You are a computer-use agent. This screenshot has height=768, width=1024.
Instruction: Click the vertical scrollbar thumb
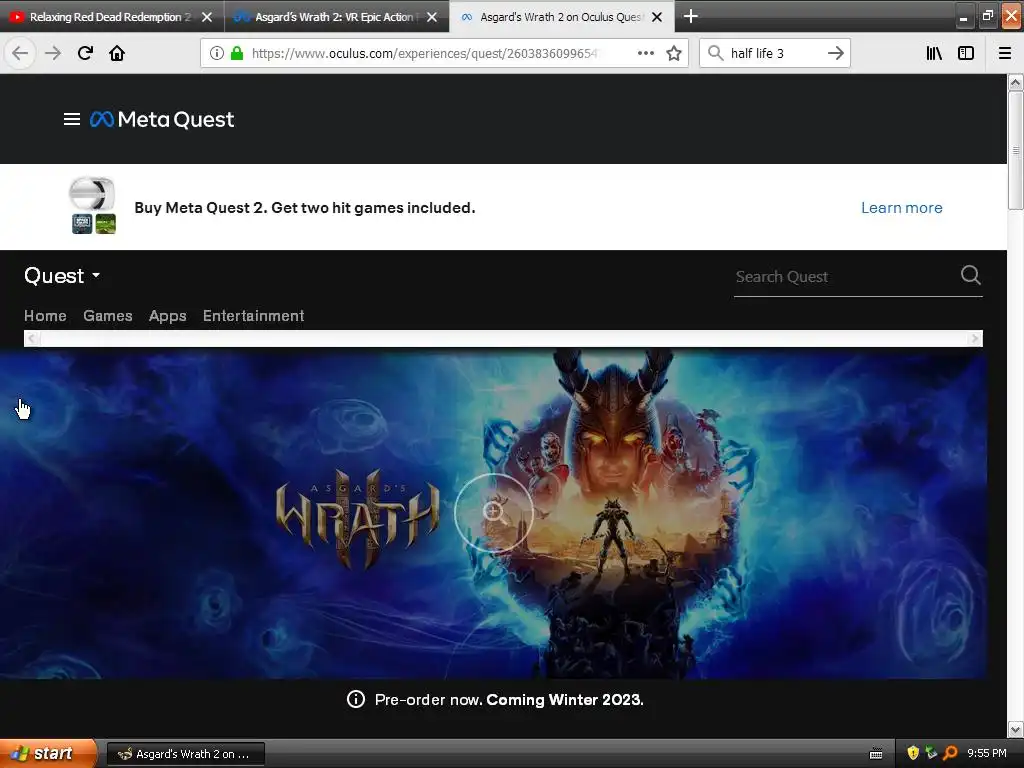pos(1015,150)
